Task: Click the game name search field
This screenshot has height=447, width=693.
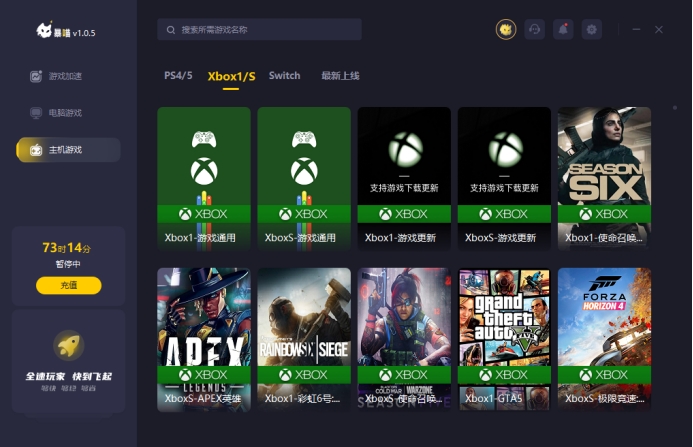Action: (x=259, y=30)
